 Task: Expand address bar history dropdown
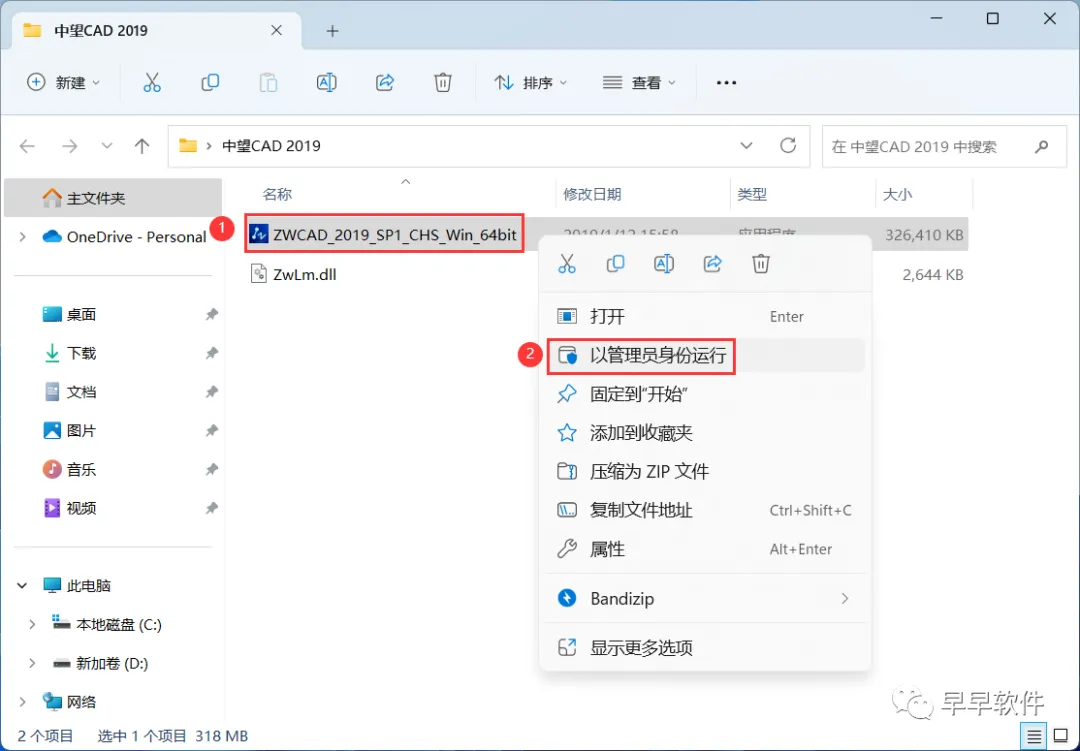pyautogui.click(x=746, y=146)
